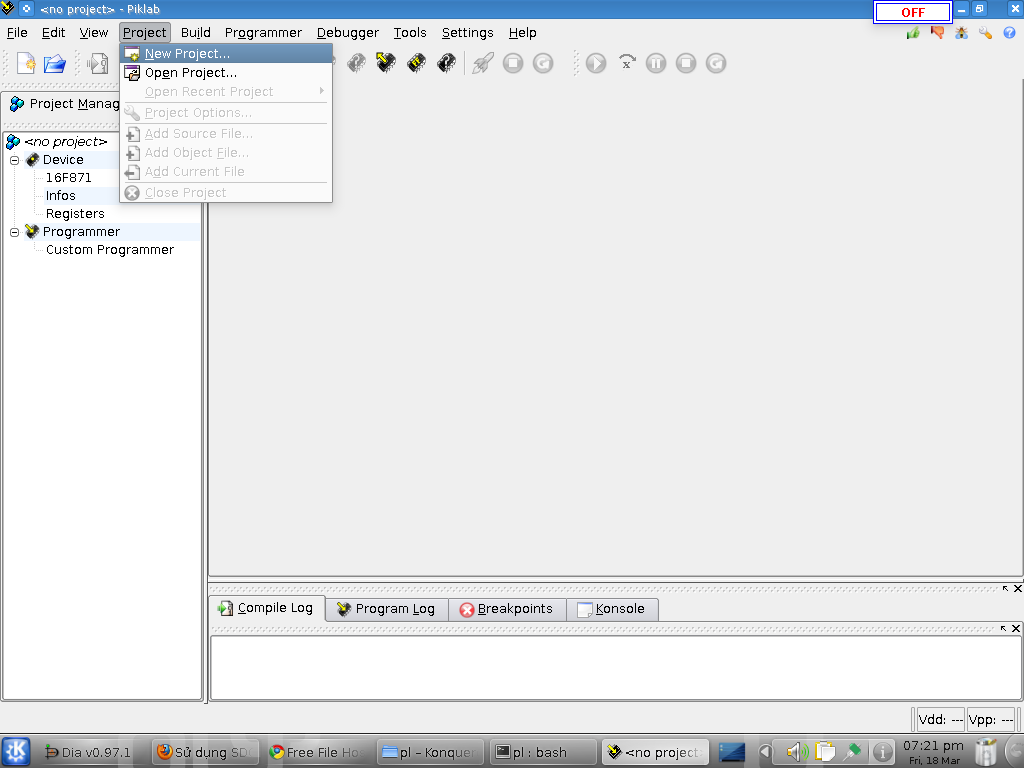The image size is (1024, 768).
Task: Open the Tools menu
Action: (x=409, y=33)
